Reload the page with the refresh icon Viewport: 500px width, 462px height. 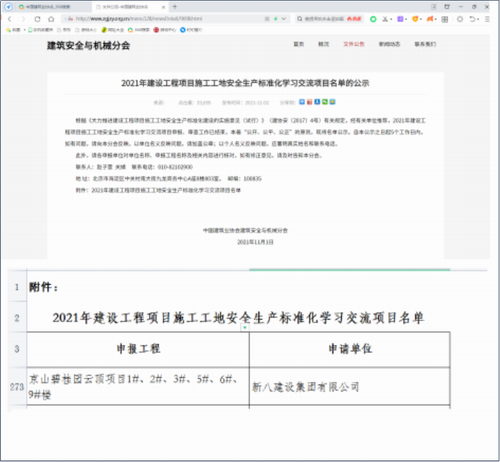click(x=37, y=19)
